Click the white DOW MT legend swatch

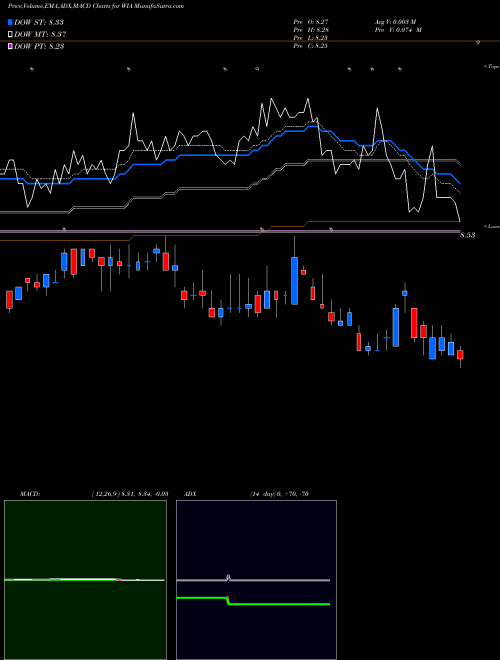coord(10,35)
